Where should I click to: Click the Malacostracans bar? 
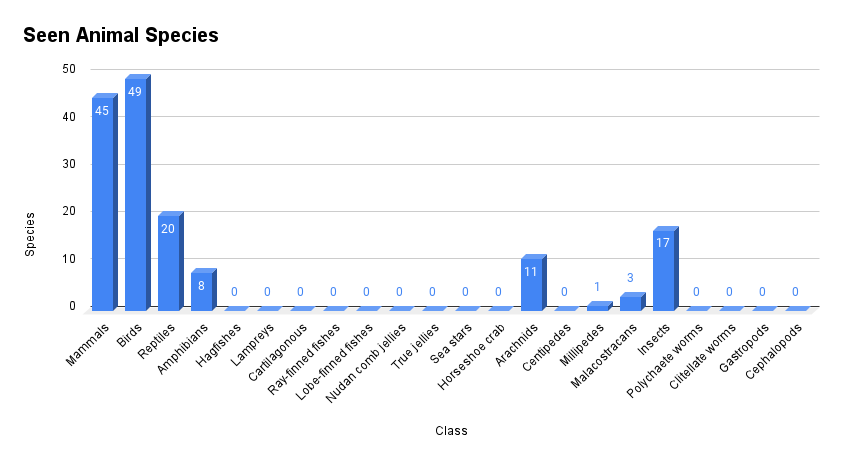[x=630, y=302]
